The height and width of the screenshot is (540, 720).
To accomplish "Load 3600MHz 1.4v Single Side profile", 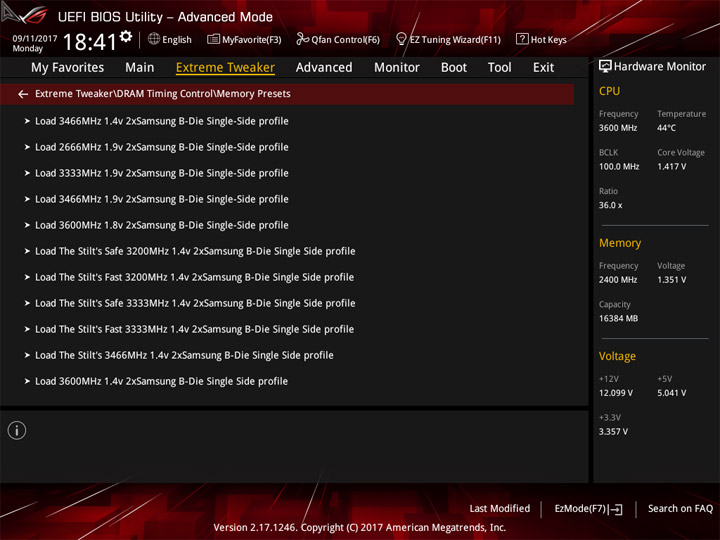I will click(x=161, y=382).
